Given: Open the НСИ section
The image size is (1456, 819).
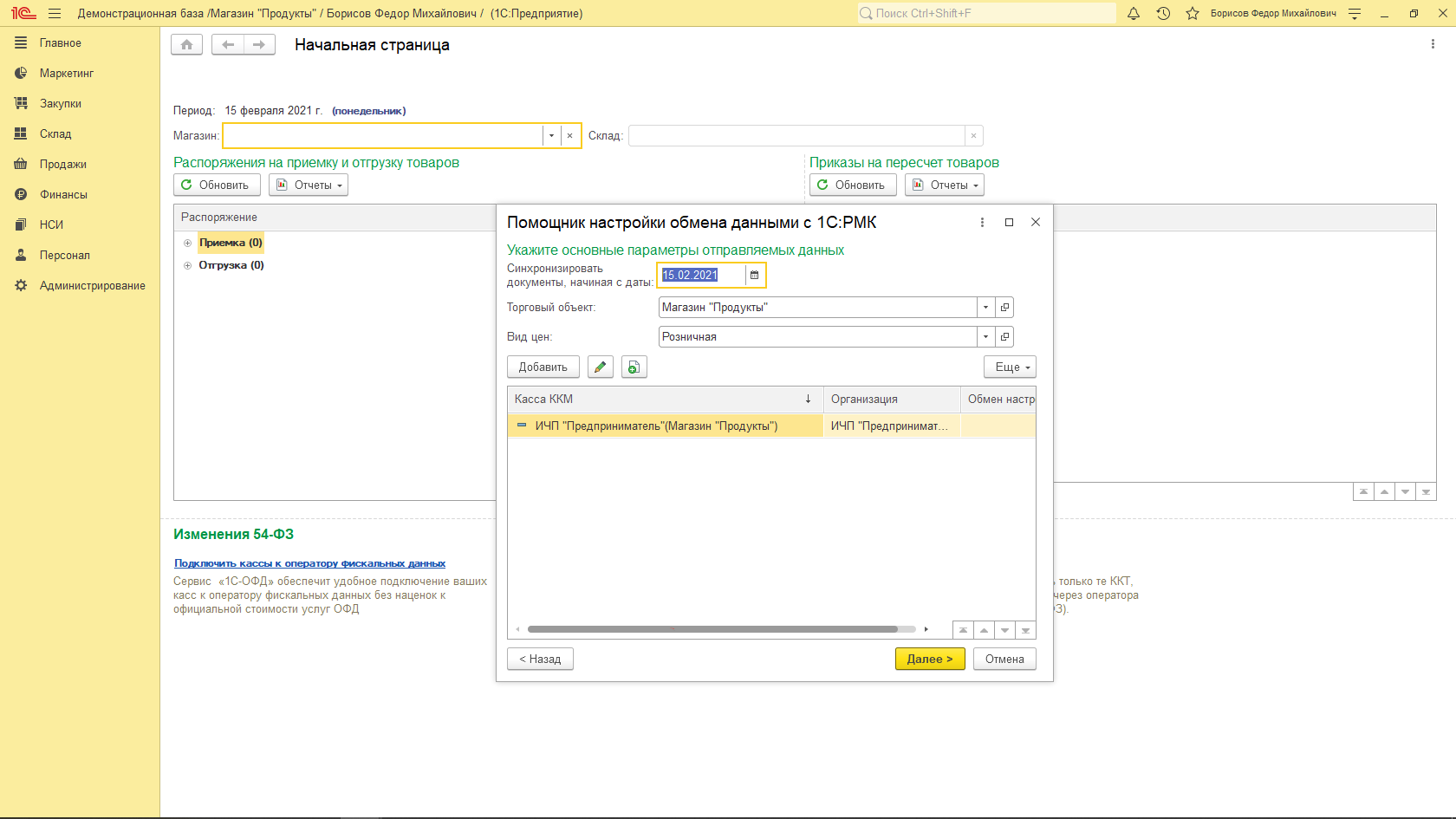Looking at the screenshot, I should tap(51, 224).
